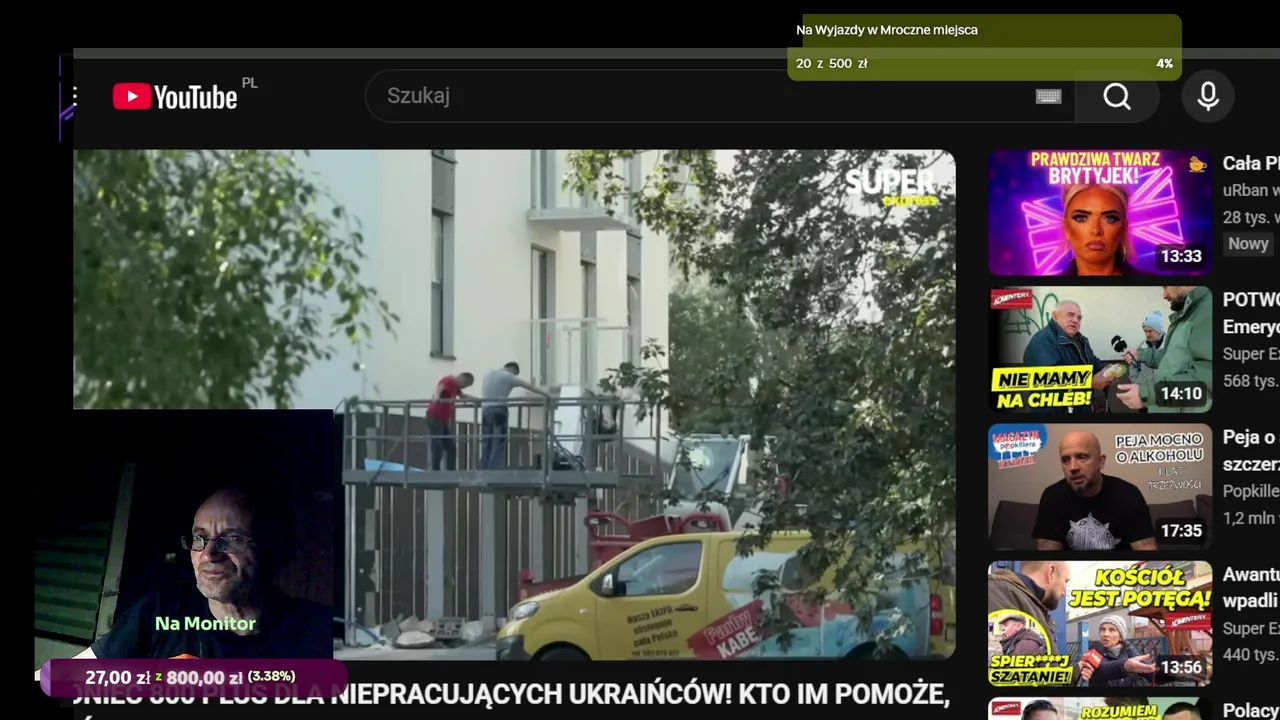Click the 1,2 mln view count text
Image resolution: width=1280 pixels, height=720 pixels.
click(1251, 518)
